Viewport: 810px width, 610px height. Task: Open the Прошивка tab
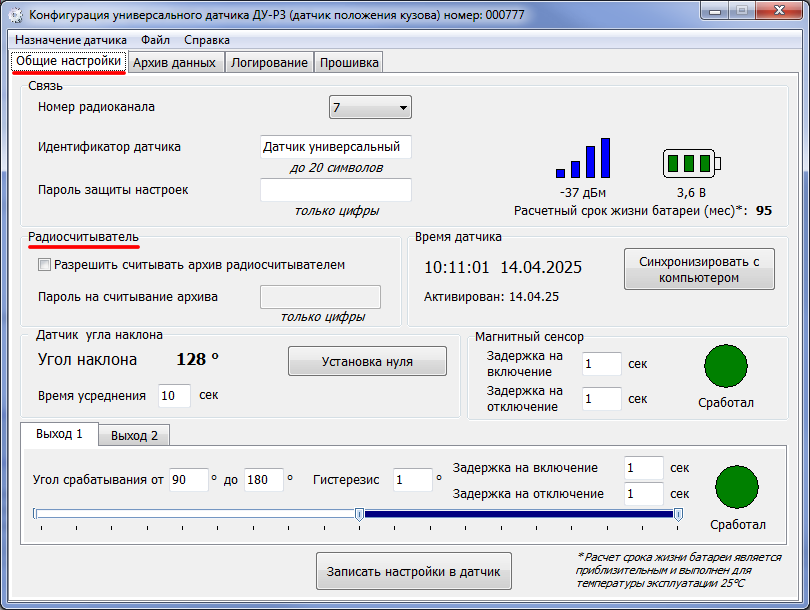349,62
